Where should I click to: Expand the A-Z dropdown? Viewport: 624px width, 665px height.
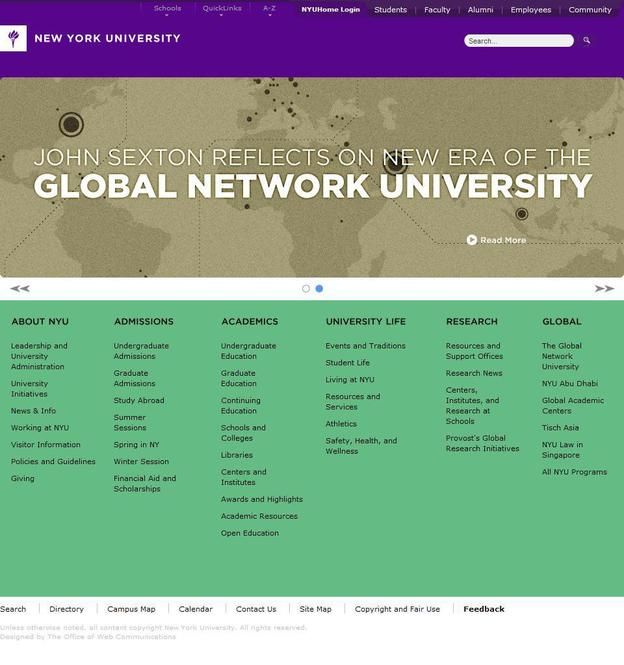click(x=269, y=8)
